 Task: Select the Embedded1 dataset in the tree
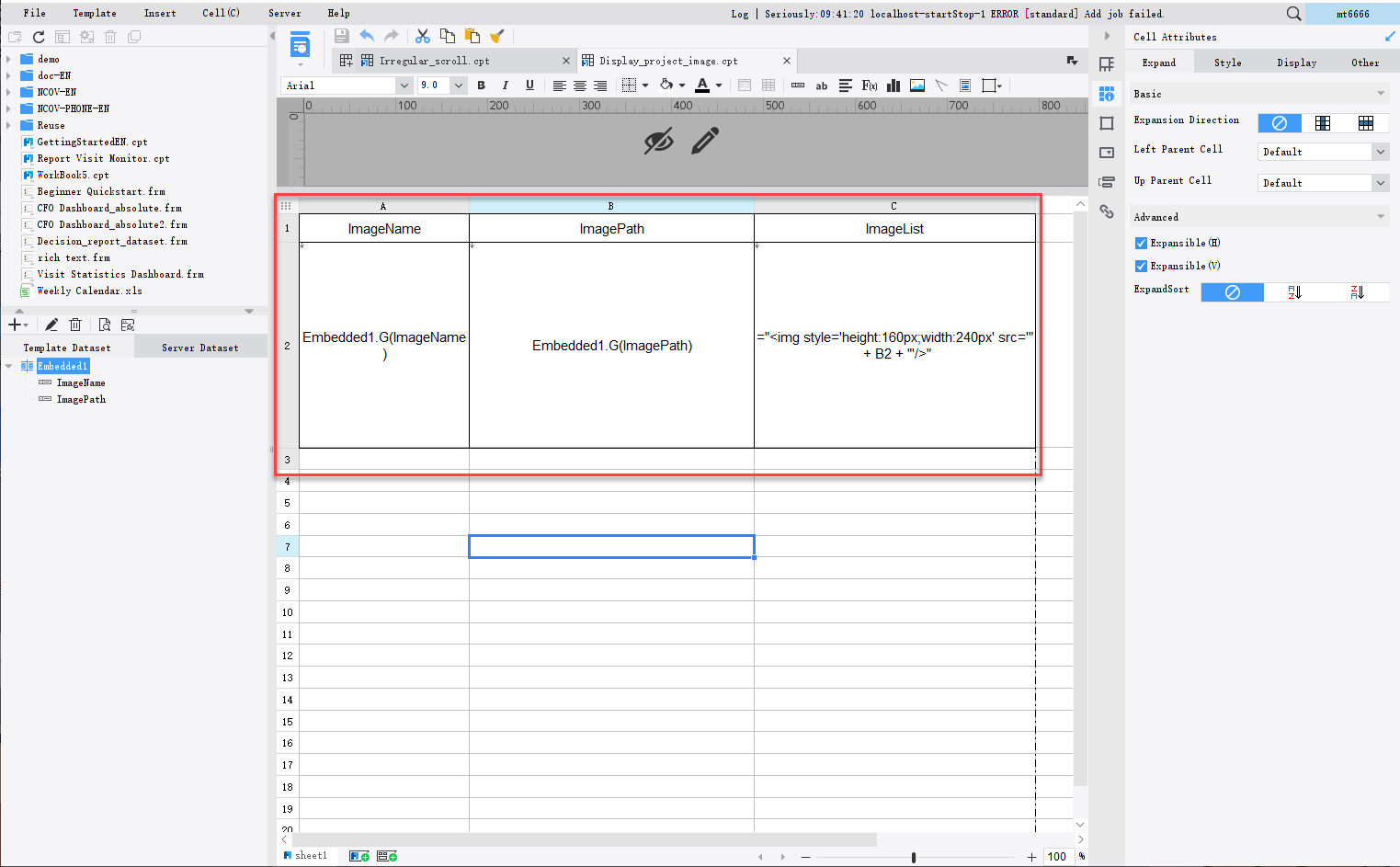tap(63, 365)
